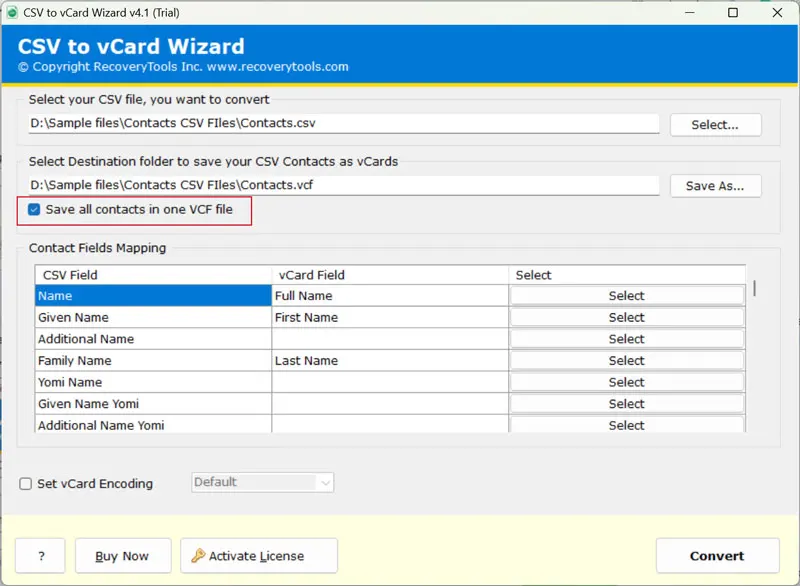Maximize the wizard window

point(733,13)
